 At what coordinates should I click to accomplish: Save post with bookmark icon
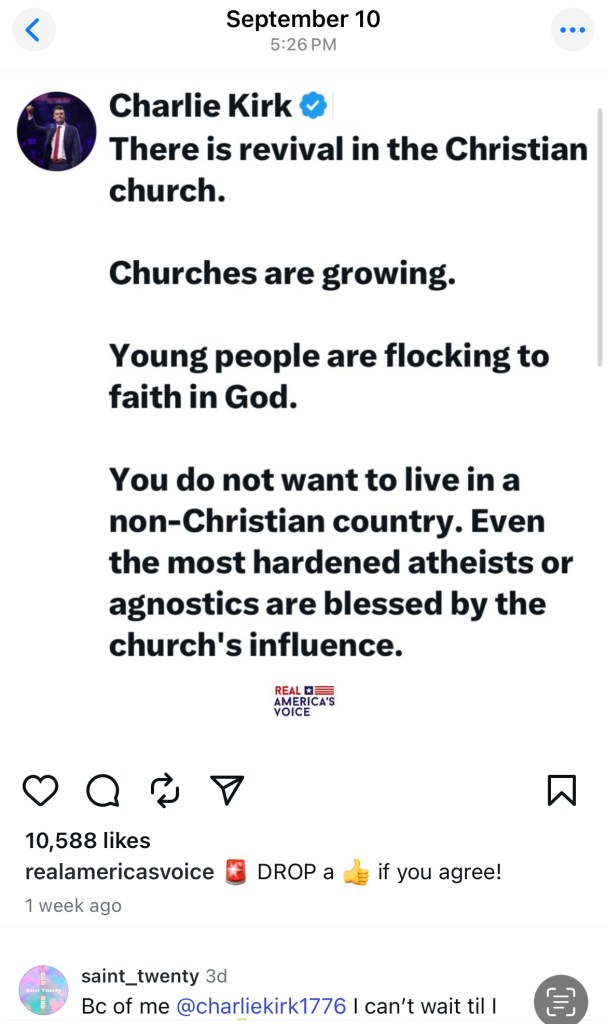(x=562, y=791)
